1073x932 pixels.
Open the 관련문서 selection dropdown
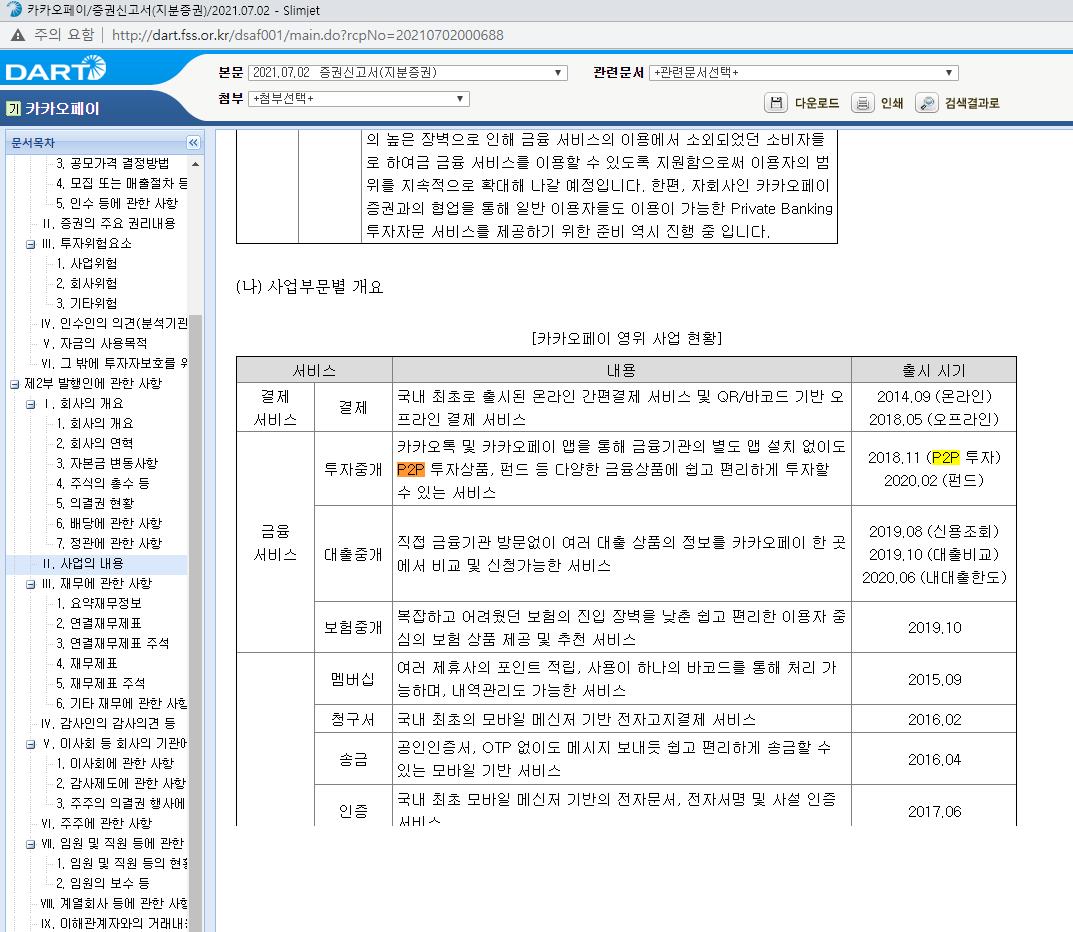803,73
